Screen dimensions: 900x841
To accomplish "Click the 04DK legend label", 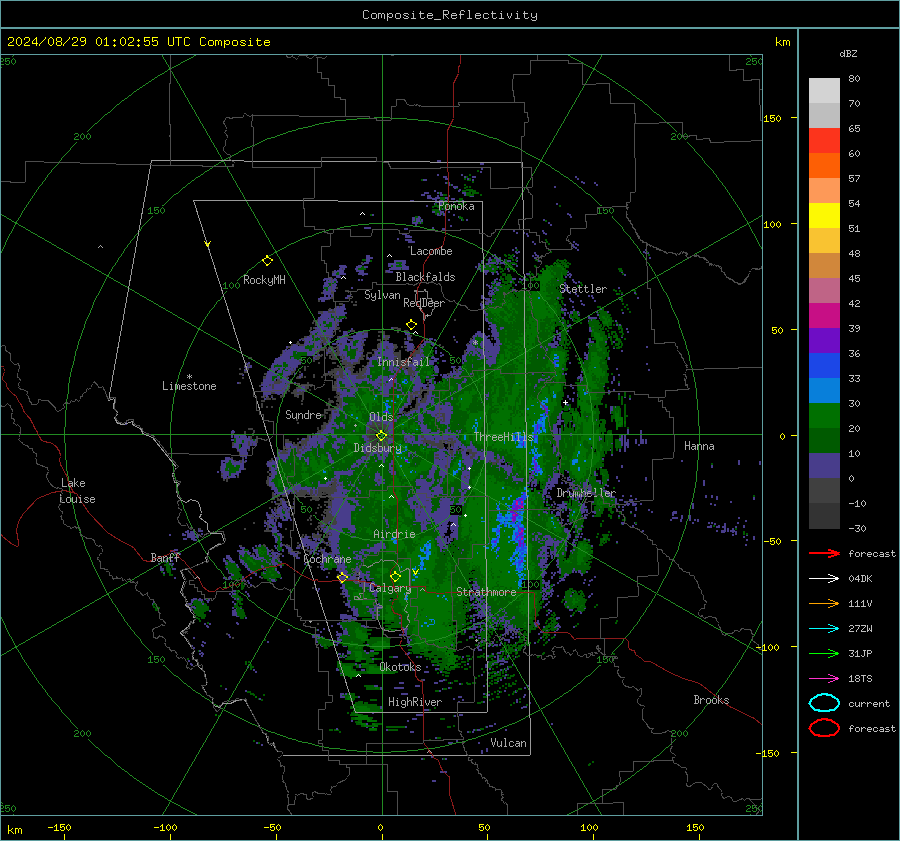I will pos(860,579).
